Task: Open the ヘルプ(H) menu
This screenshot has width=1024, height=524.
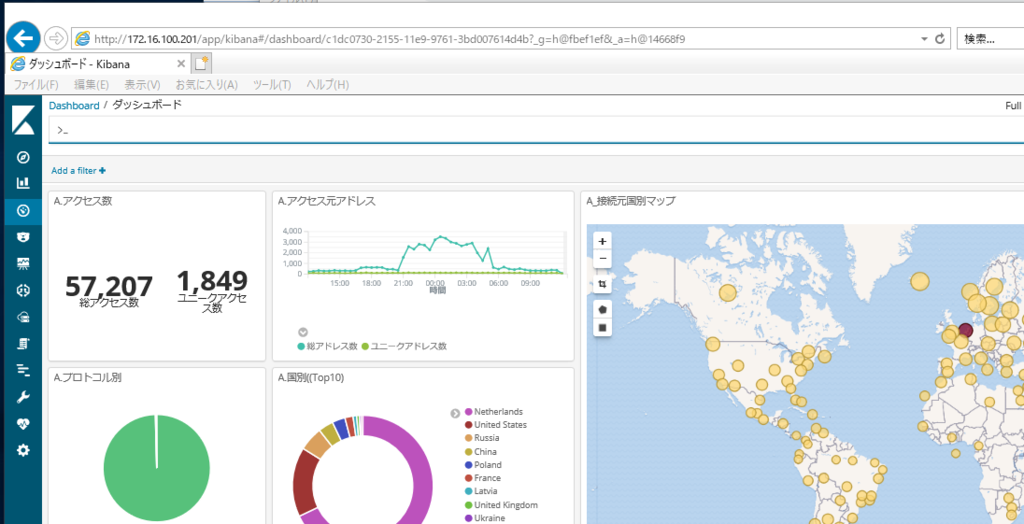Action: pyautogui.click(x=328, y=84)
